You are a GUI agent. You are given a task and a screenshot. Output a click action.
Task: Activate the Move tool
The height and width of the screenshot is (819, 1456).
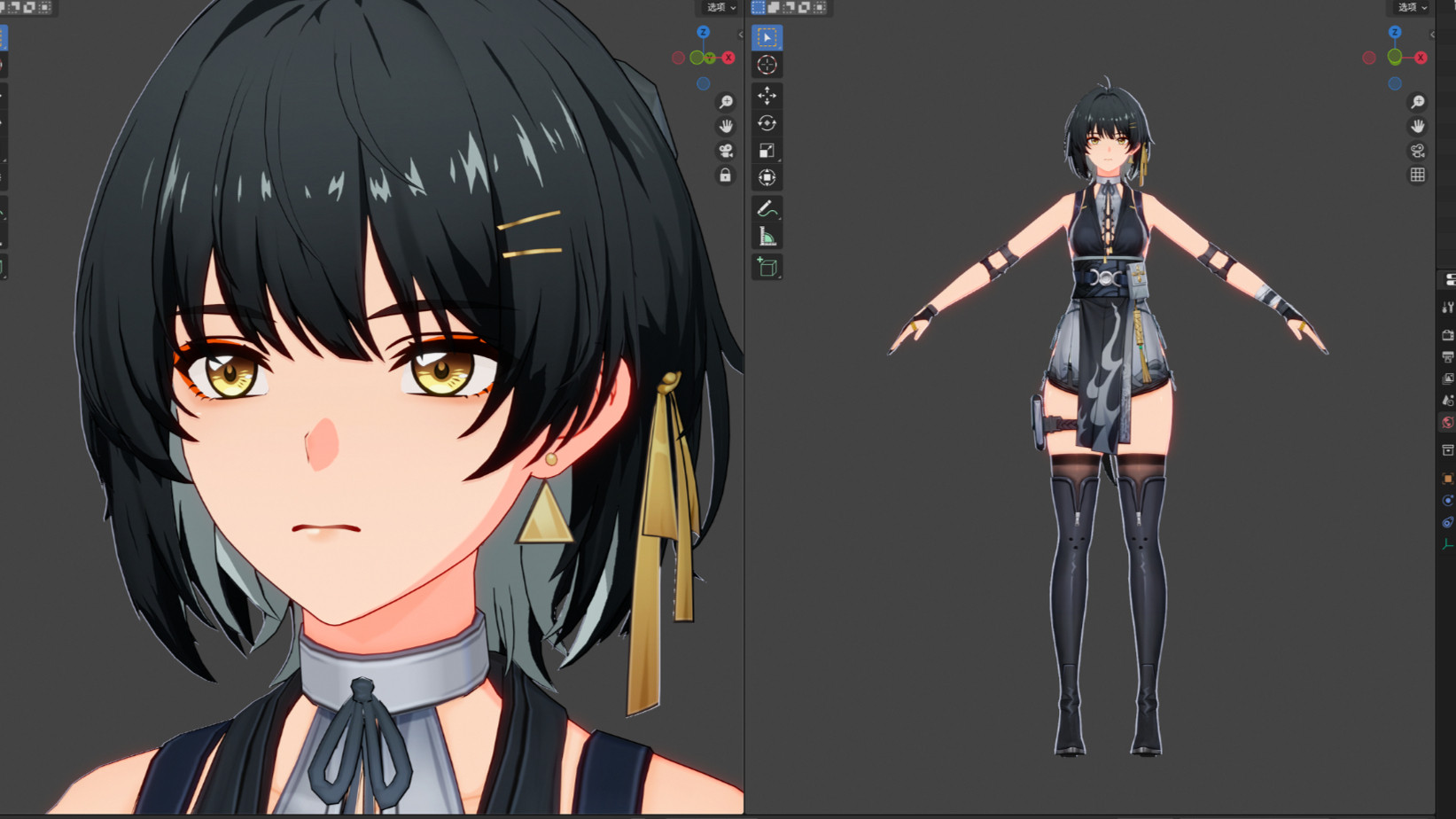[767, 95]
